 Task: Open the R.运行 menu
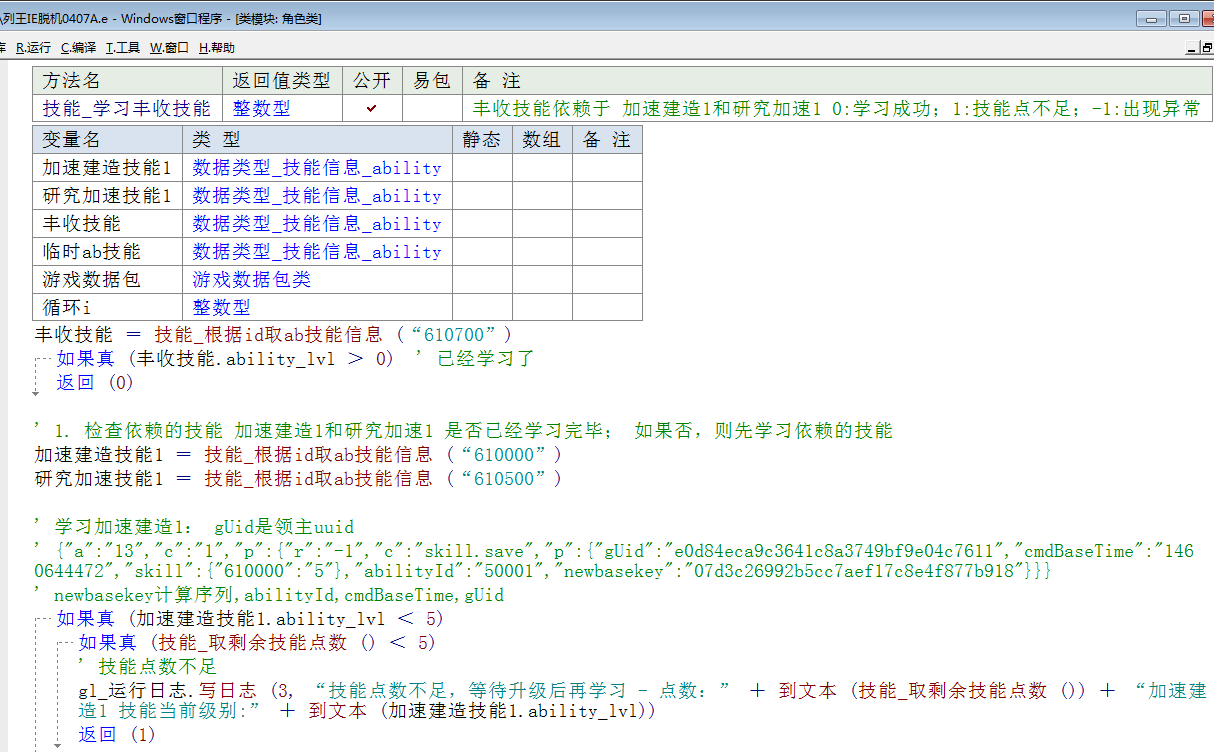point(33,47)
